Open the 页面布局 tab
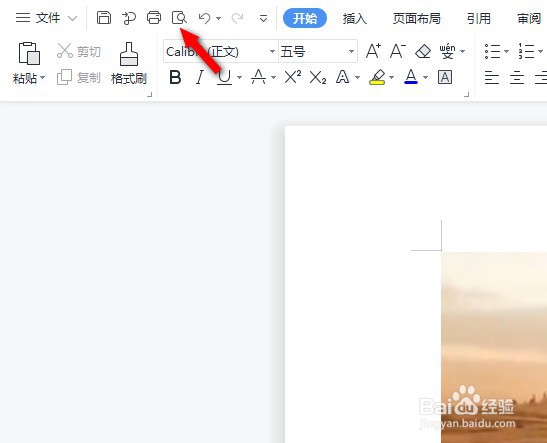The height and width of the screenshot is (443, 547). click(417, 18)
